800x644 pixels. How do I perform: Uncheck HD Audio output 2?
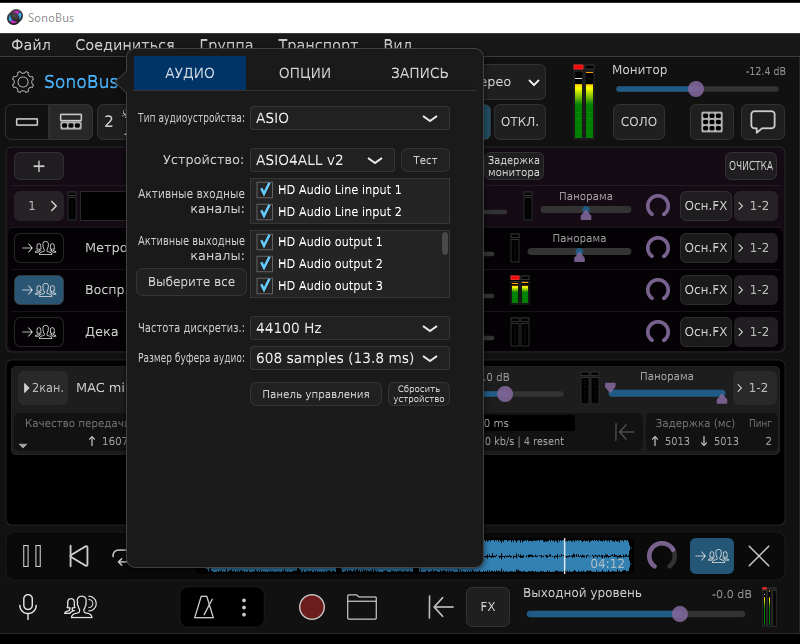[264, 264]
